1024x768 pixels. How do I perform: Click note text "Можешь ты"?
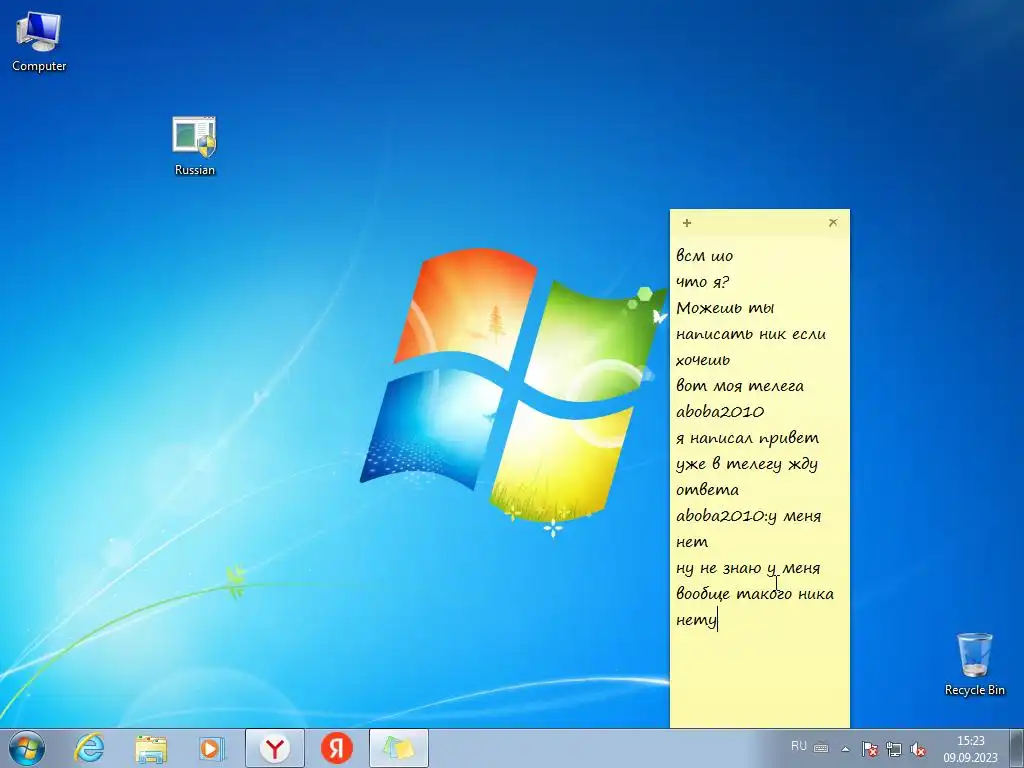point(725,308)
